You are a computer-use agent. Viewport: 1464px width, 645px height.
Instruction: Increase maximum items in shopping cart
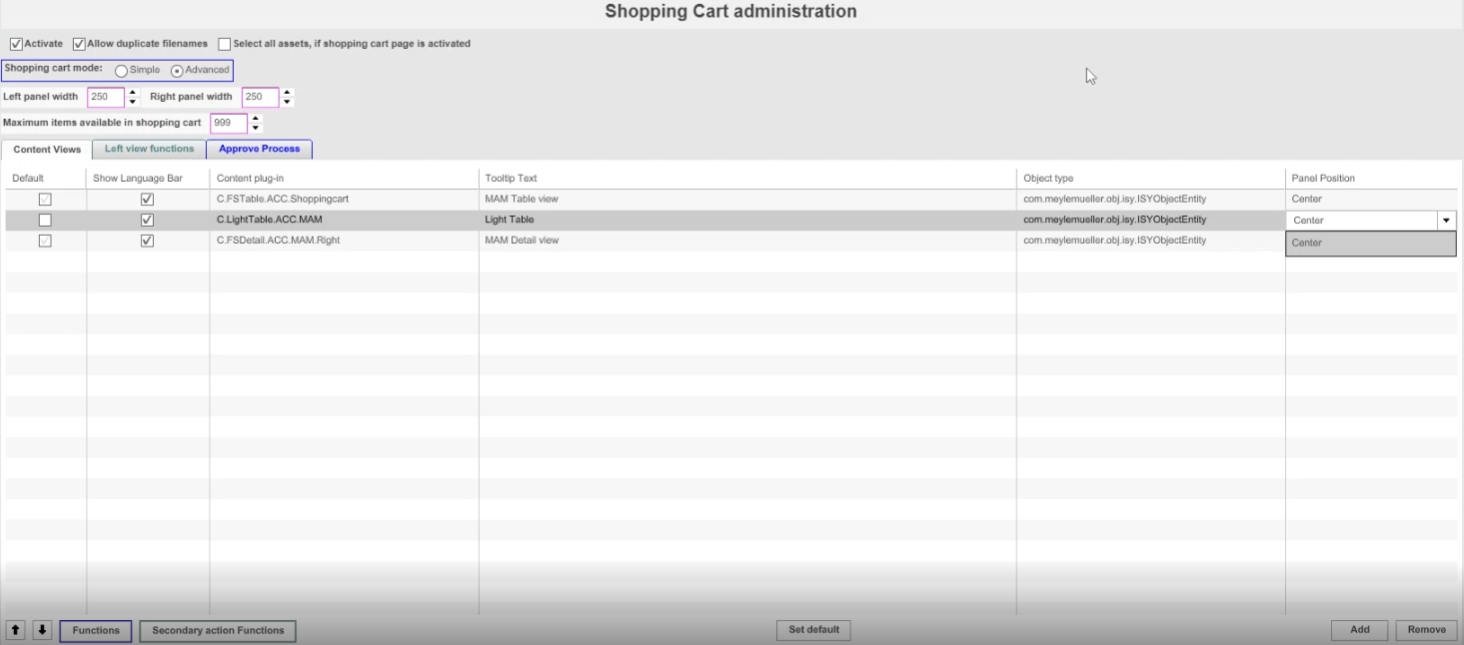tap(256, 119)
